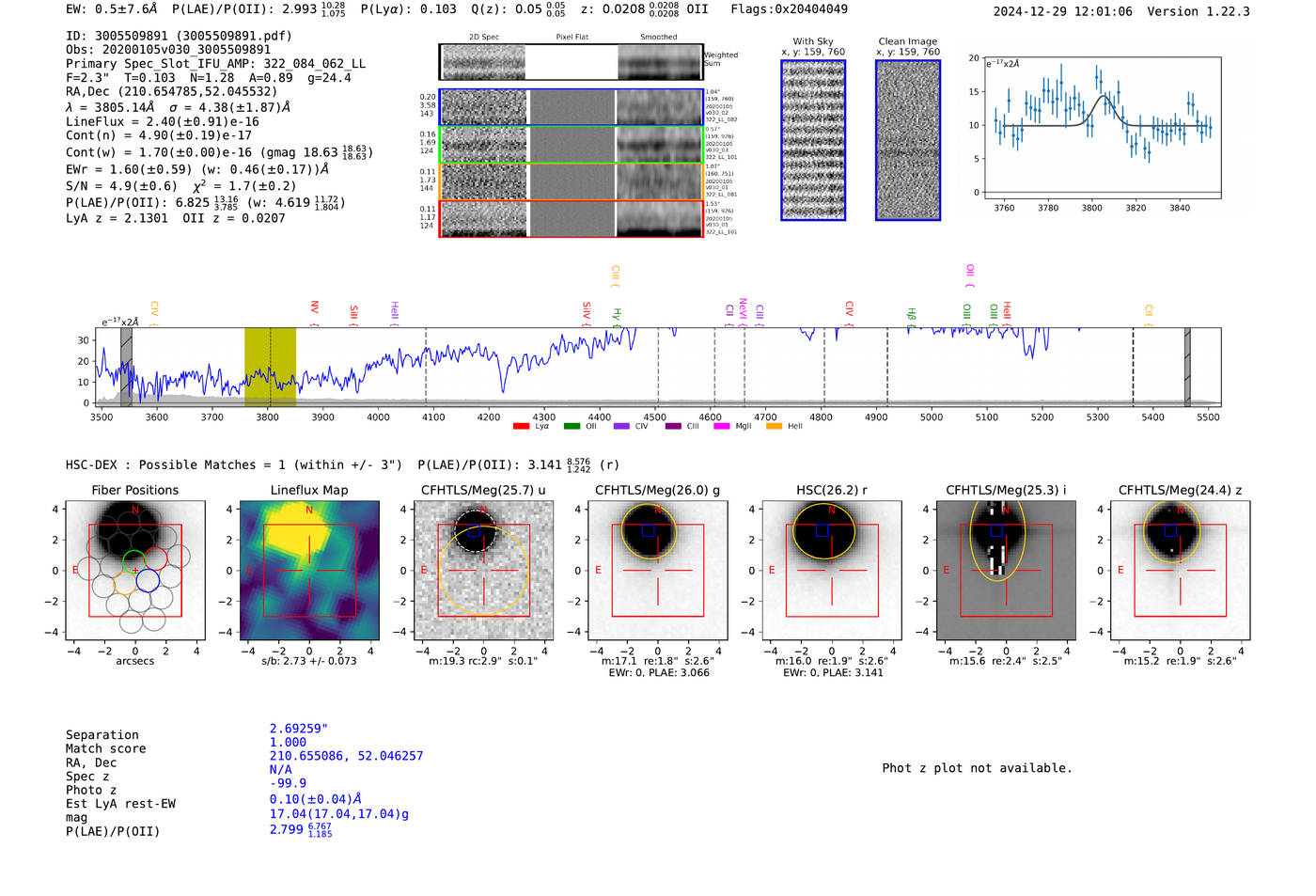Screen dimensions: 1316x896
Task: Click the red Lyα legend swatch
Action: pyautogui.click(x=521, y=426)
